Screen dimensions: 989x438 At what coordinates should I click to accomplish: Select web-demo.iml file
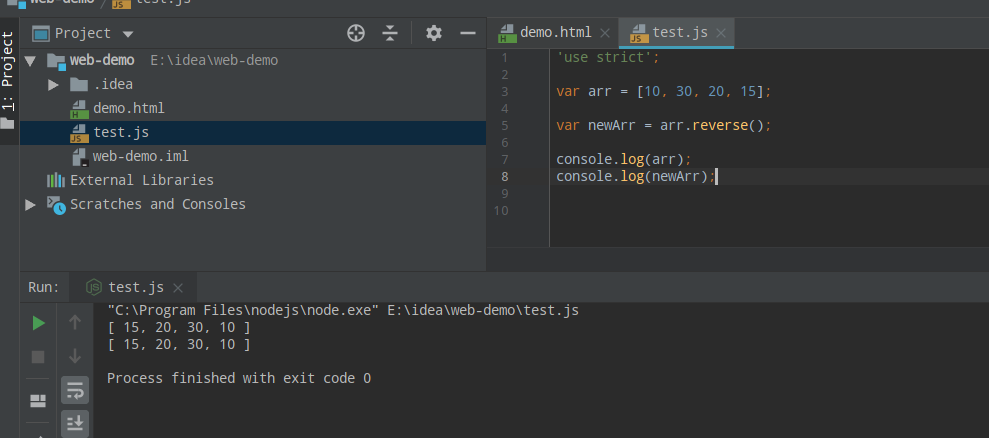[x=140, y=157]
